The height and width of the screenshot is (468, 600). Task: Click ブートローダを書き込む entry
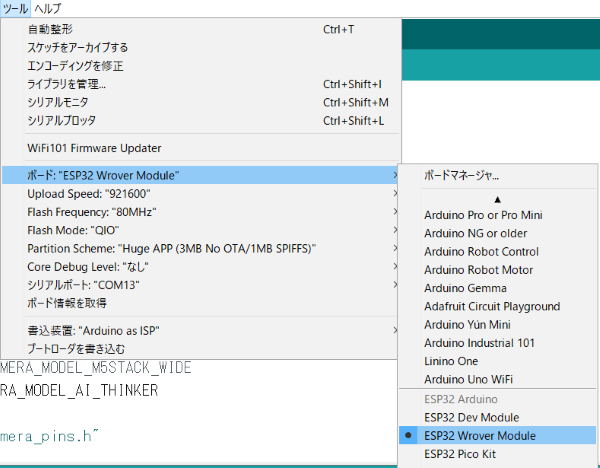(76, 349)
